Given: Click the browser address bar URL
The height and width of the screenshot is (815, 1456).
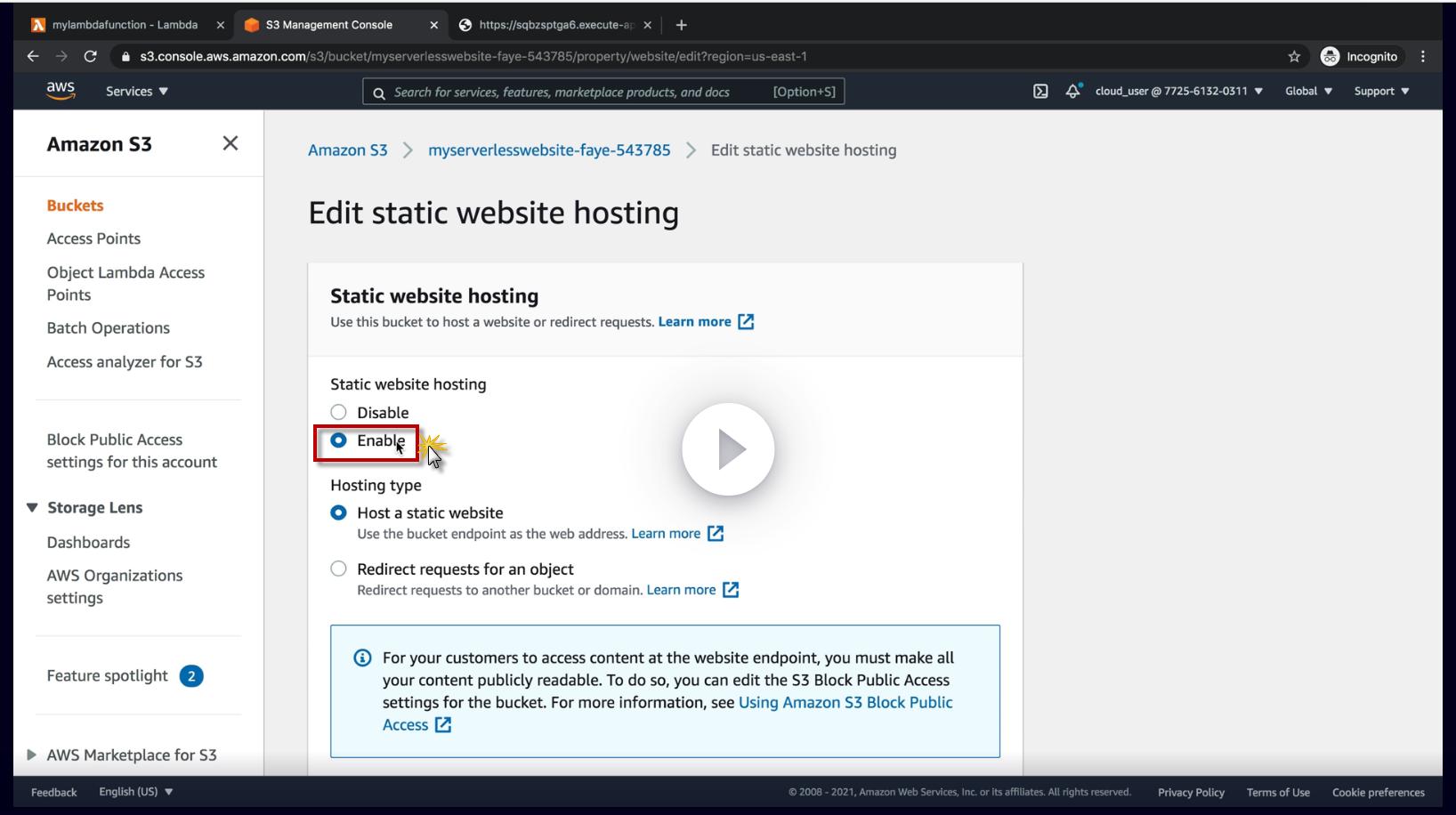Looking at the screenshot, I should tap(473, 56).
